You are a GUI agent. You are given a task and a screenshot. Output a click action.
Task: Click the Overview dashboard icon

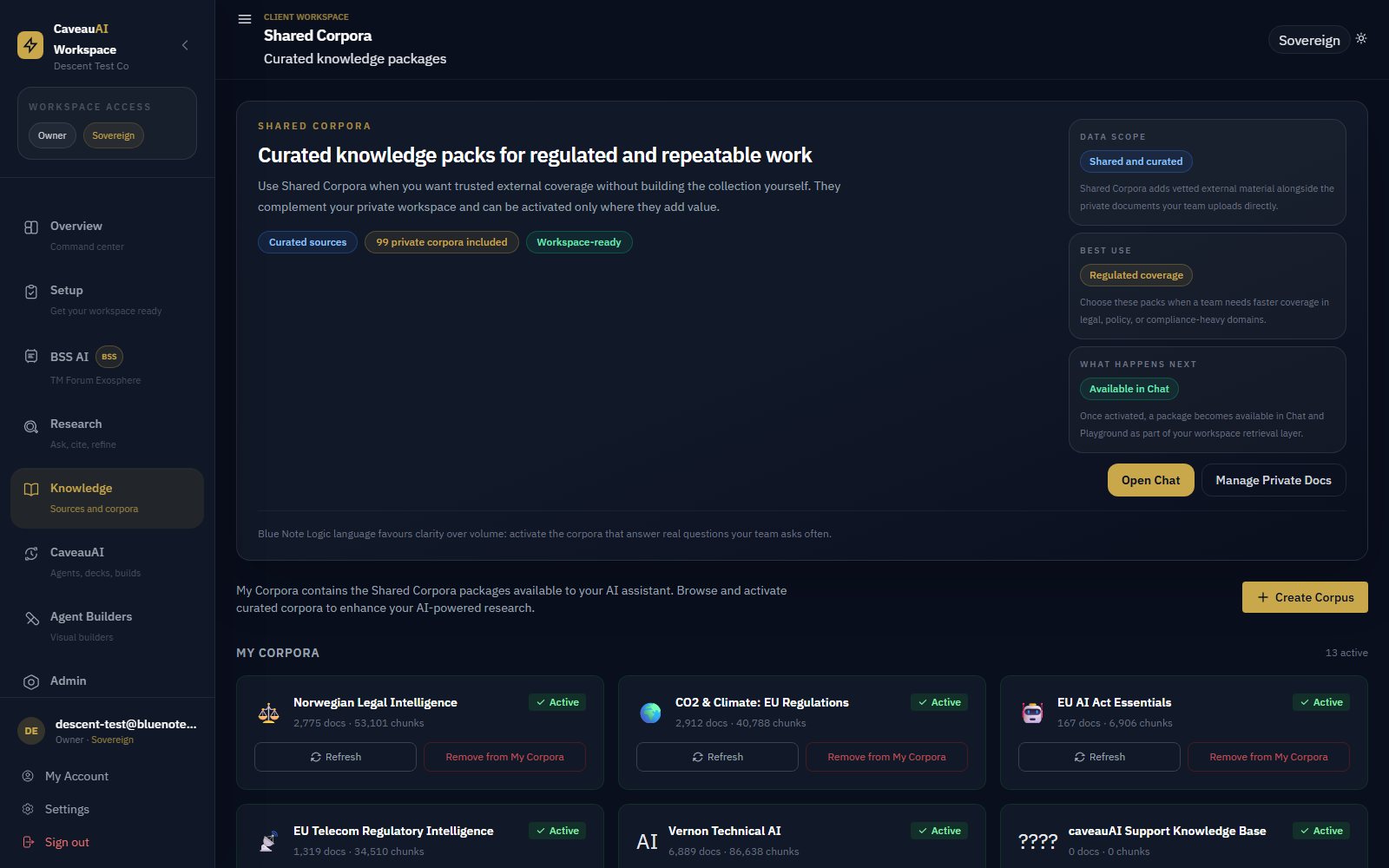[31, 227]
